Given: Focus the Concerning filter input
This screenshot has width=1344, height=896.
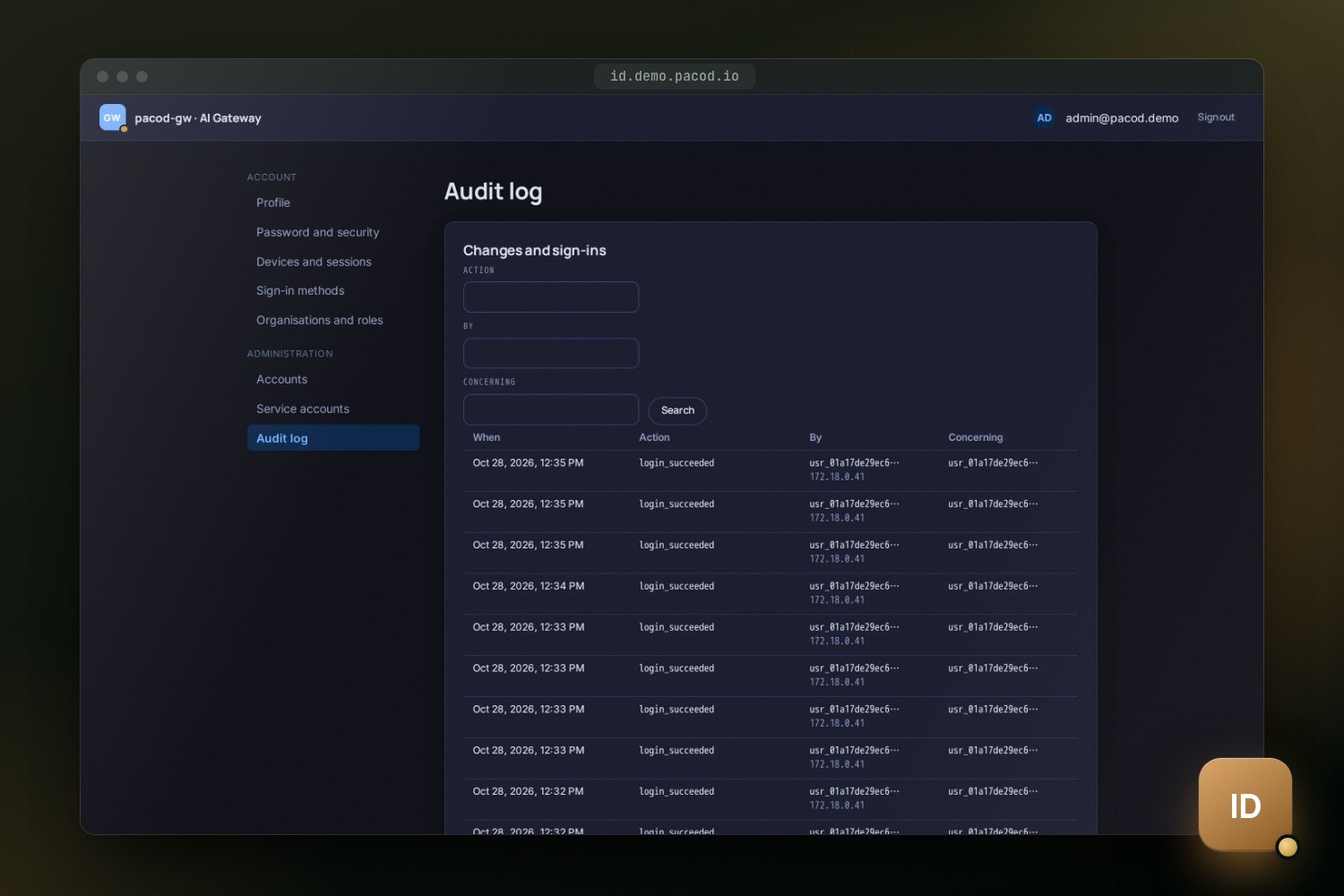Looking at the screenshot, I should 551,409.
